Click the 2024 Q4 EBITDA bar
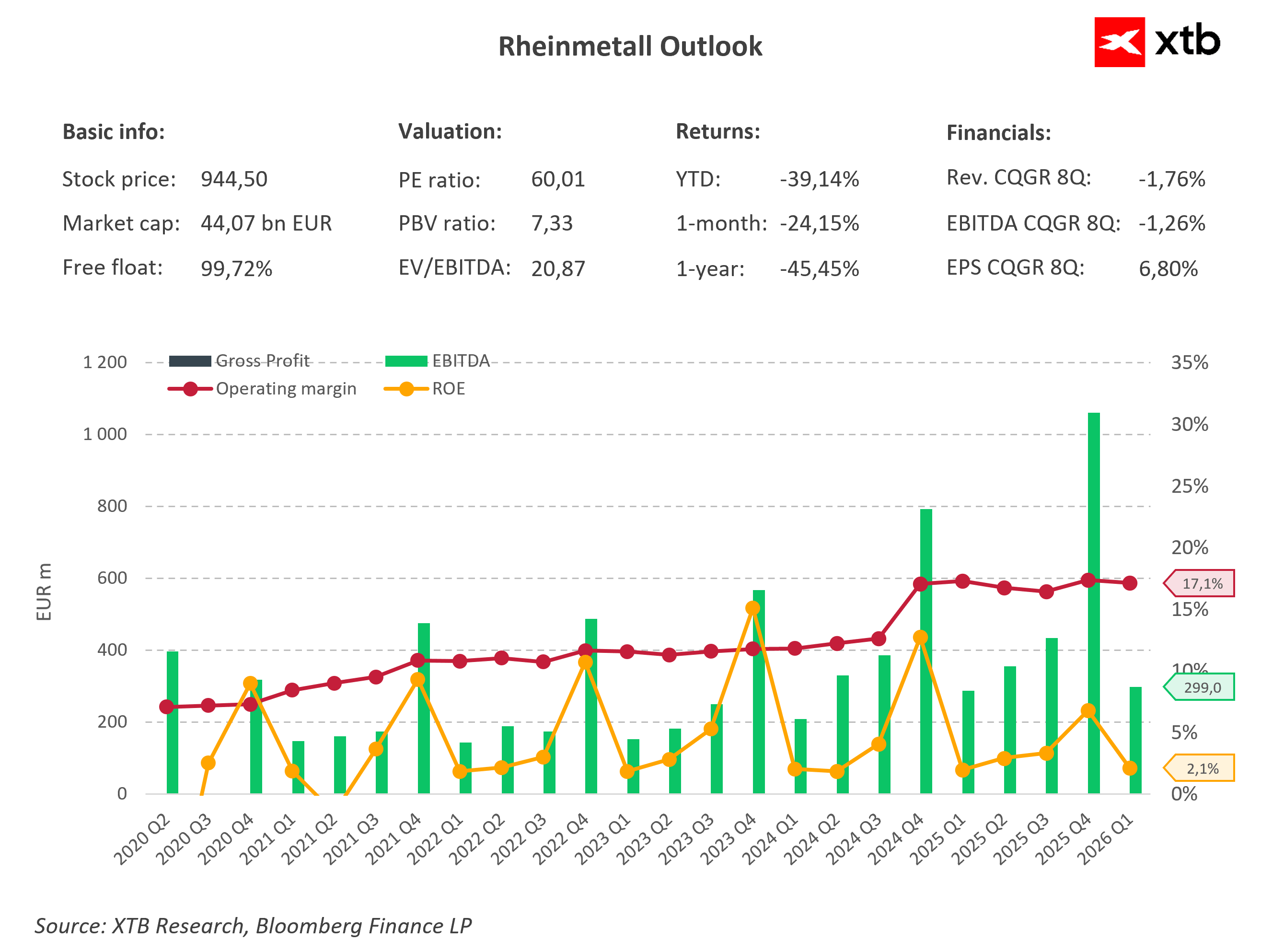The width and height of the screenshot is (1261, 952). (x=926, y=651)
